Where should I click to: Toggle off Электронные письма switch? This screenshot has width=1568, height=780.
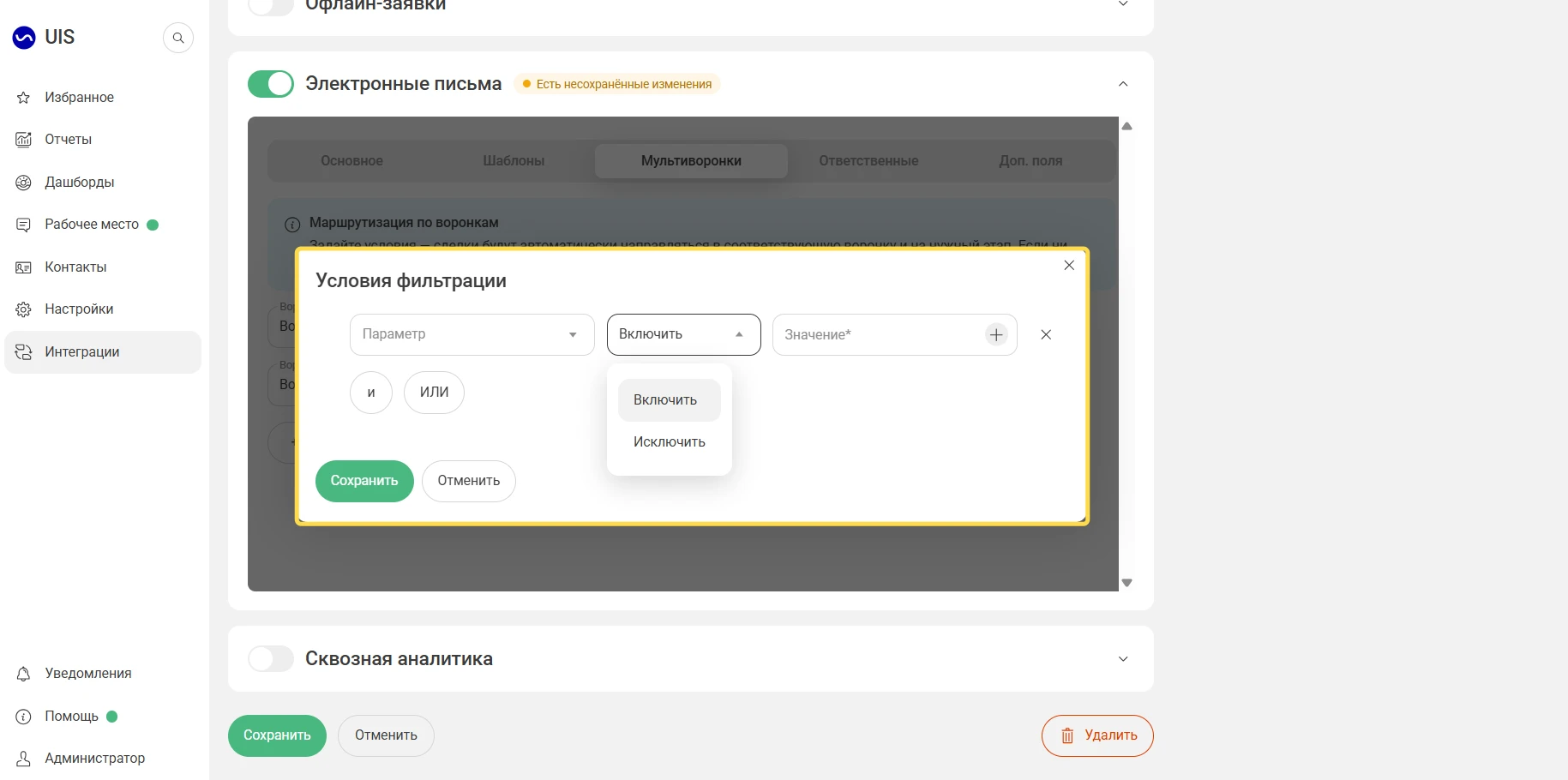point(271,84)
